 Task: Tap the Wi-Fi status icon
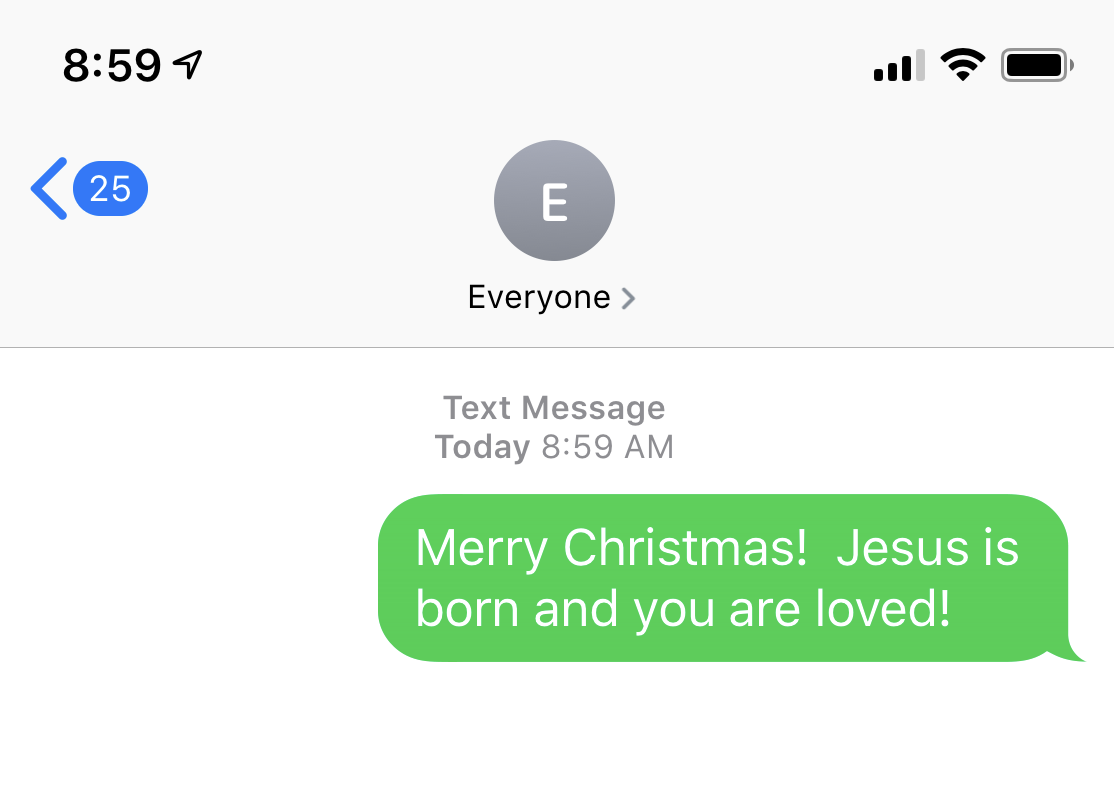[962, 66]
